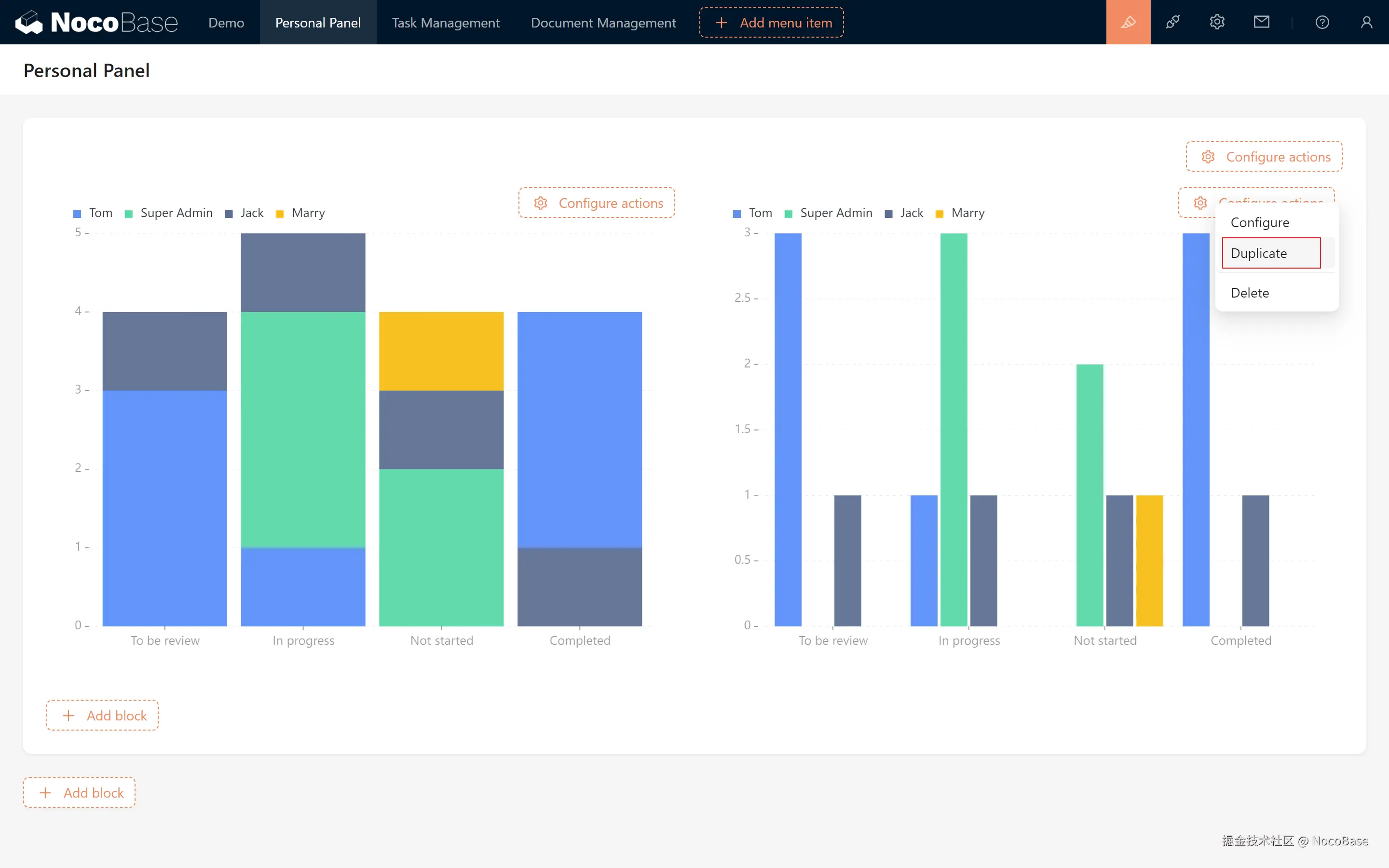
Task: Click the yellow Marry bar in Not started
Action: click(x=1149, y=560)
